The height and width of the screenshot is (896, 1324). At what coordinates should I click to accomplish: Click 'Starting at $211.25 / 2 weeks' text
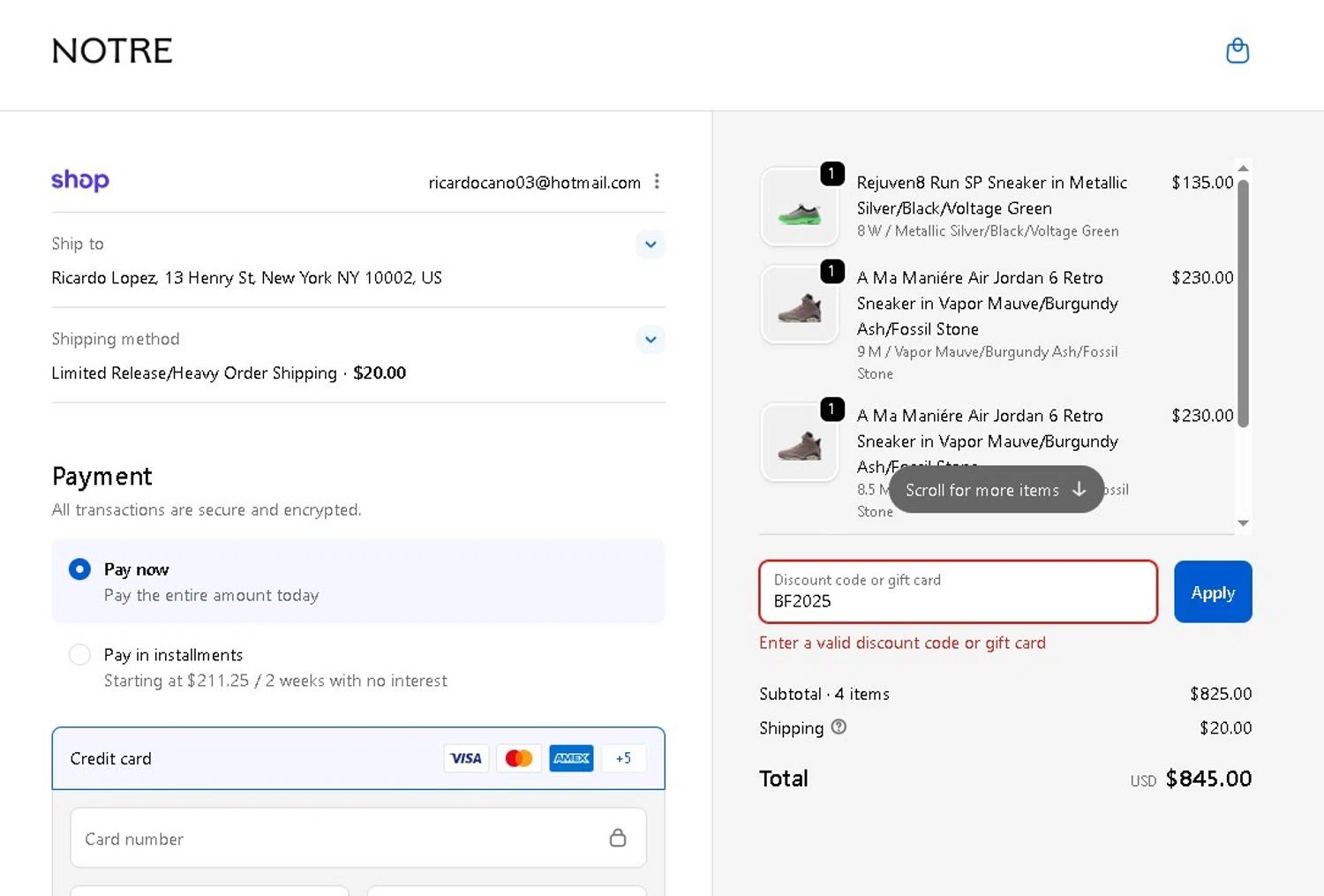point(275,681)
